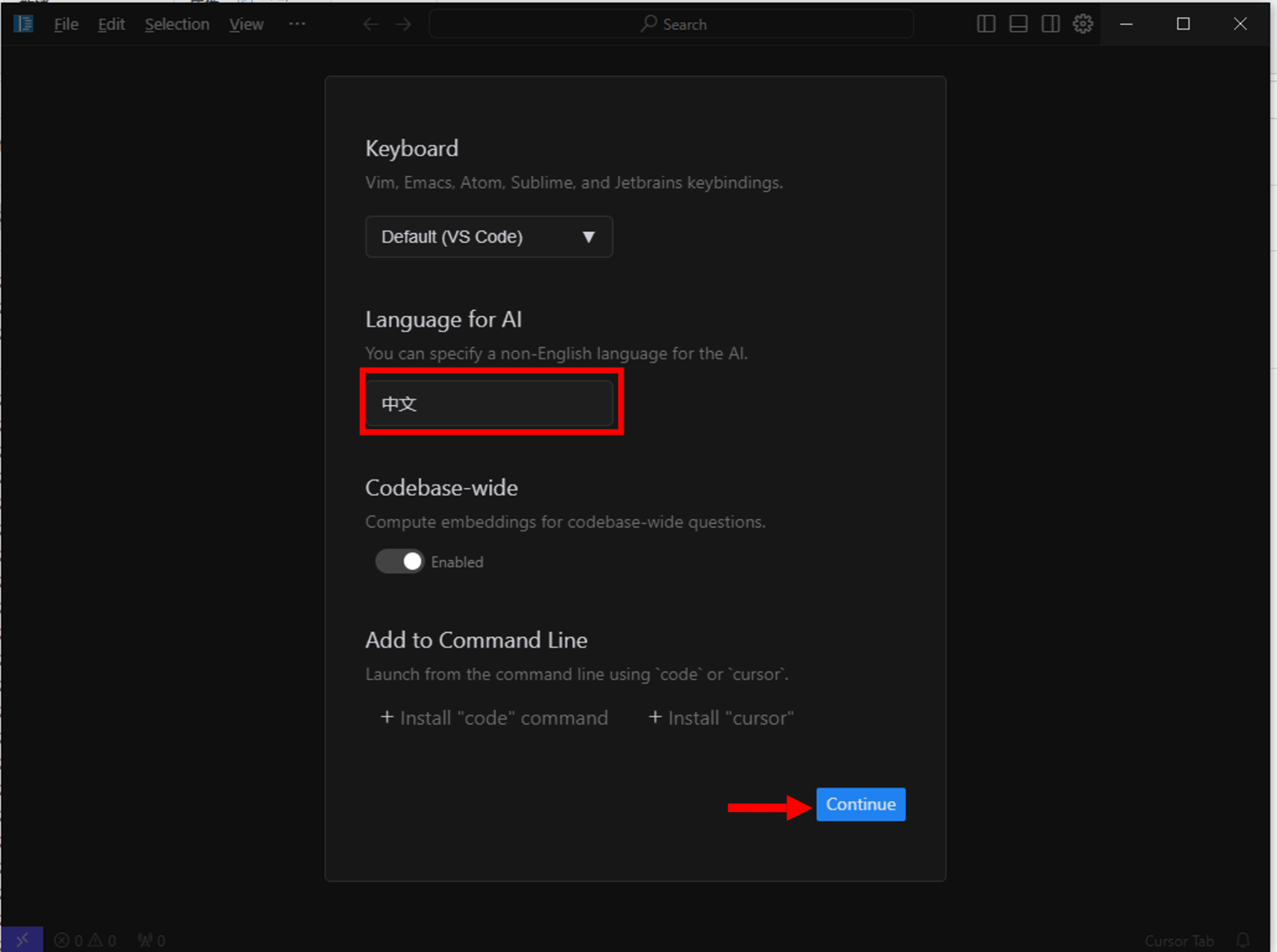Go forward with right arrow
The image size is (1277, 952).
click(404, 24)
